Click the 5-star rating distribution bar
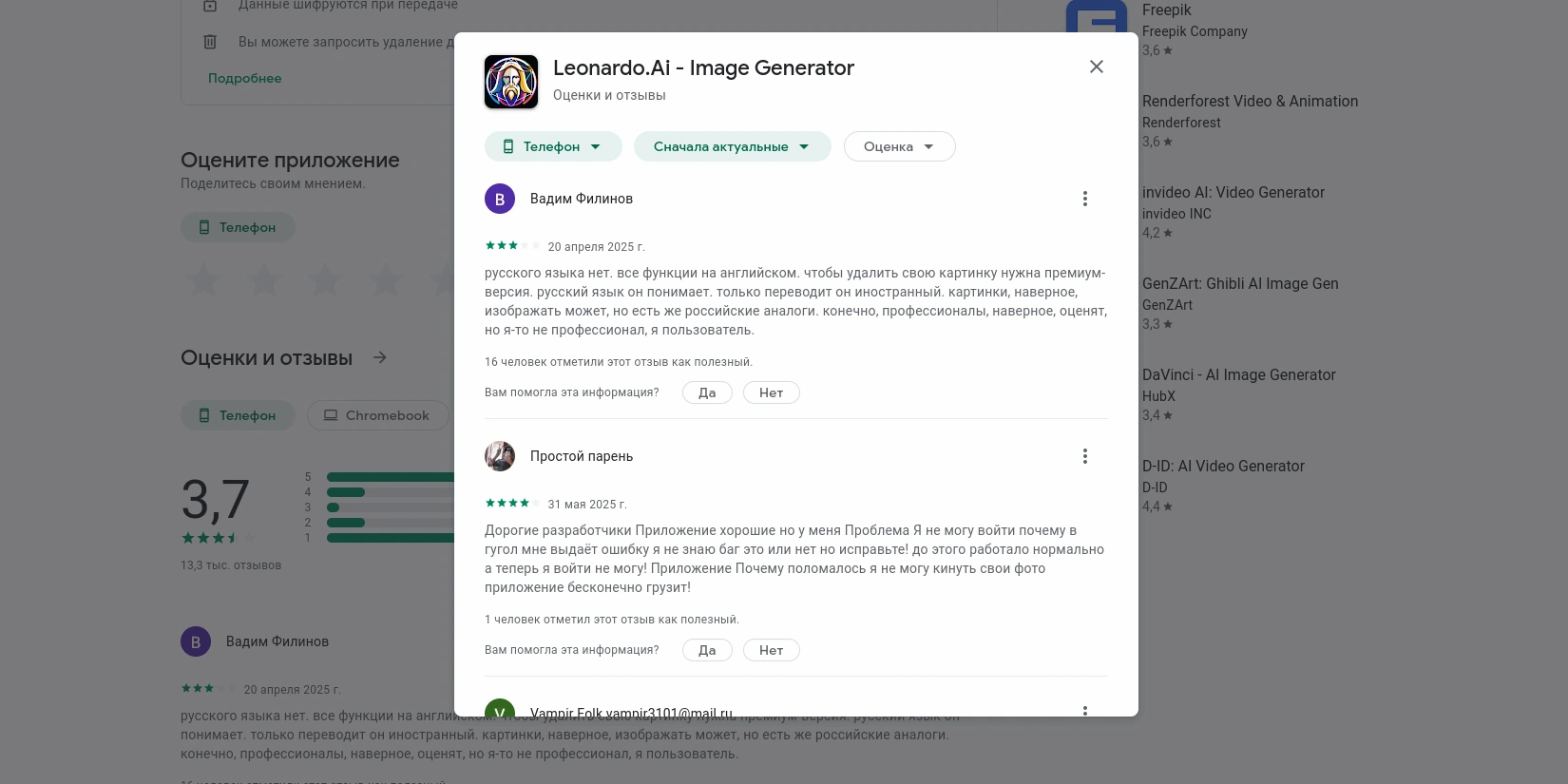Screen dimensions: 1568x784 (391, 477)
